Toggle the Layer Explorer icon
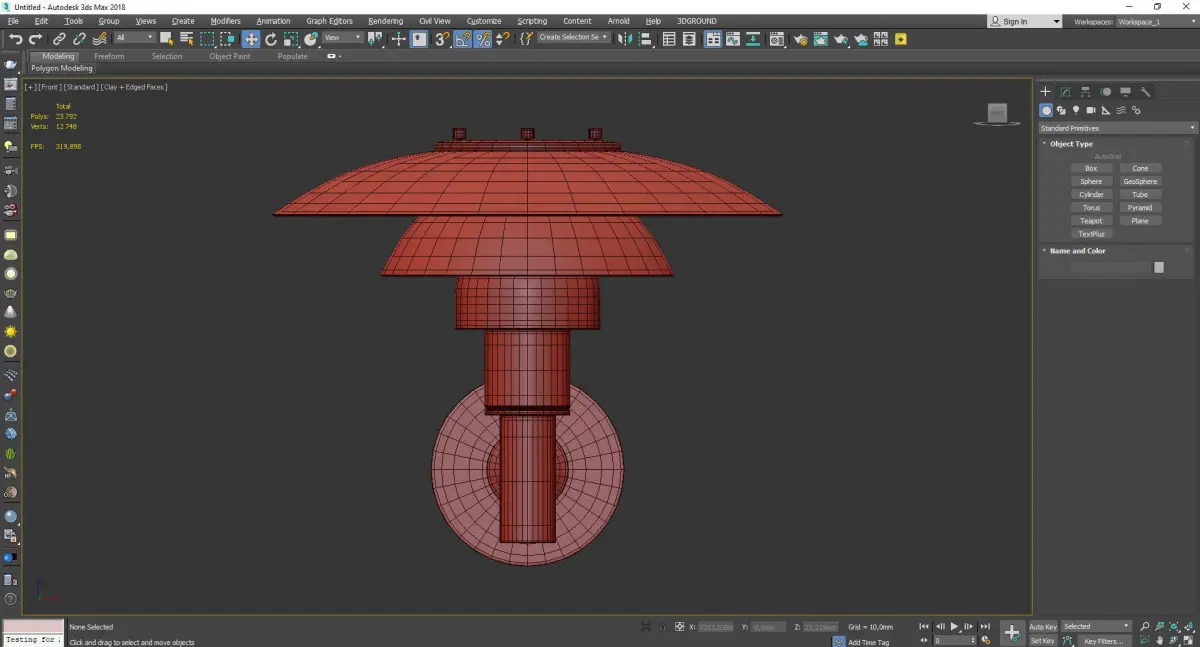The width and height of the screenshot is (1200, 647). (x=689, y=39)
